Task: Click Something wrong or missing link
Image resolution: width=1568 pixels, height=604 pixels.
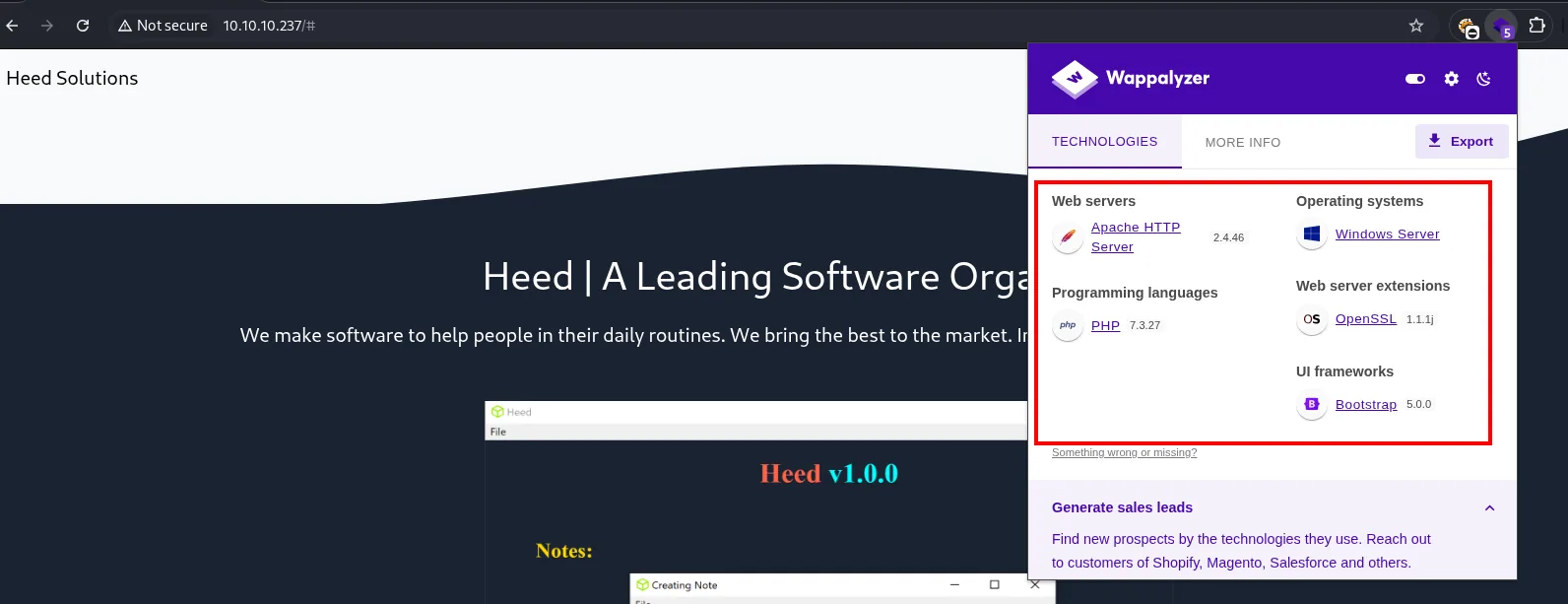Action: coord(1124,452)
